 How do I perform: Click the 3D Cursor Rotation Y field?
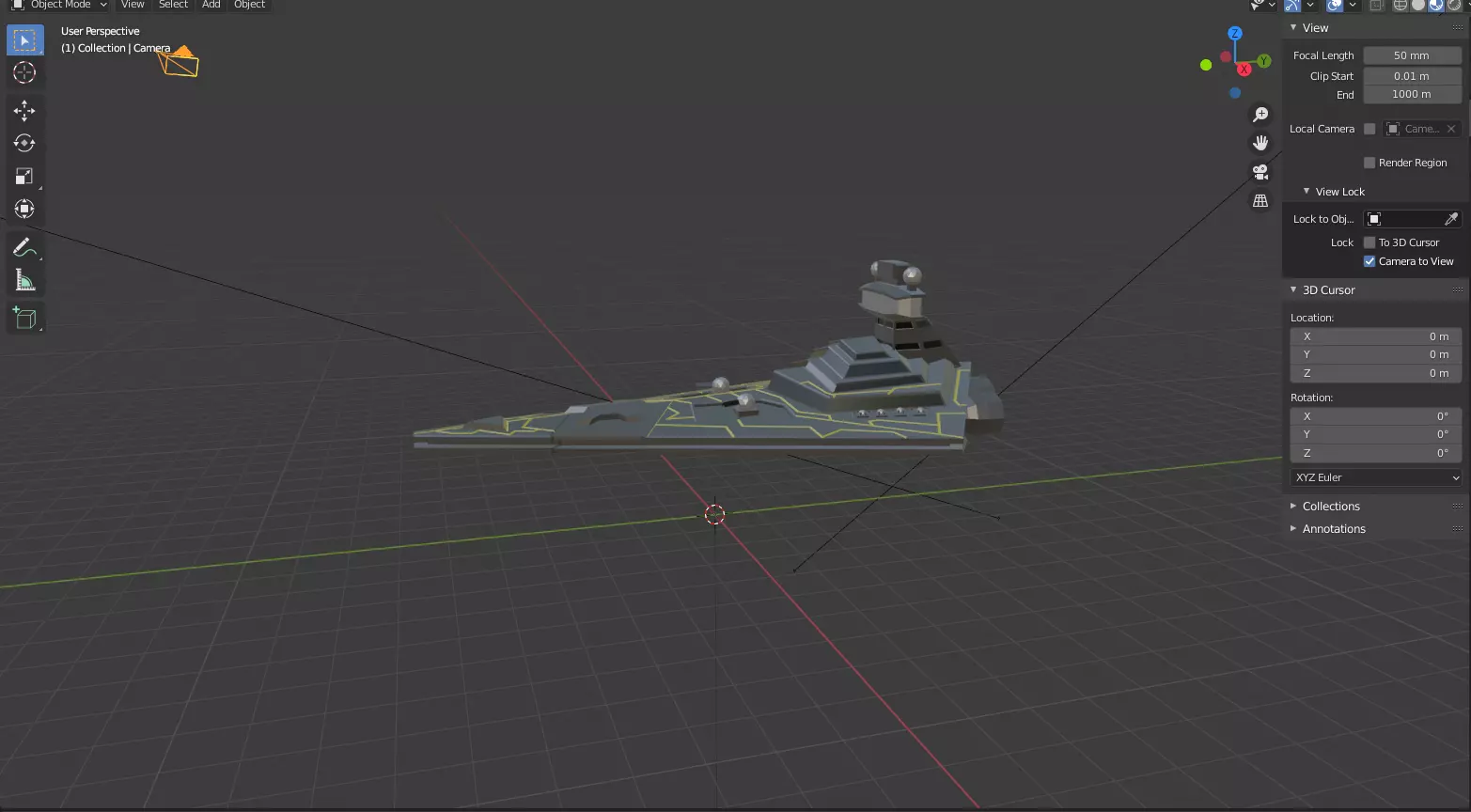tap(1376, 434)
